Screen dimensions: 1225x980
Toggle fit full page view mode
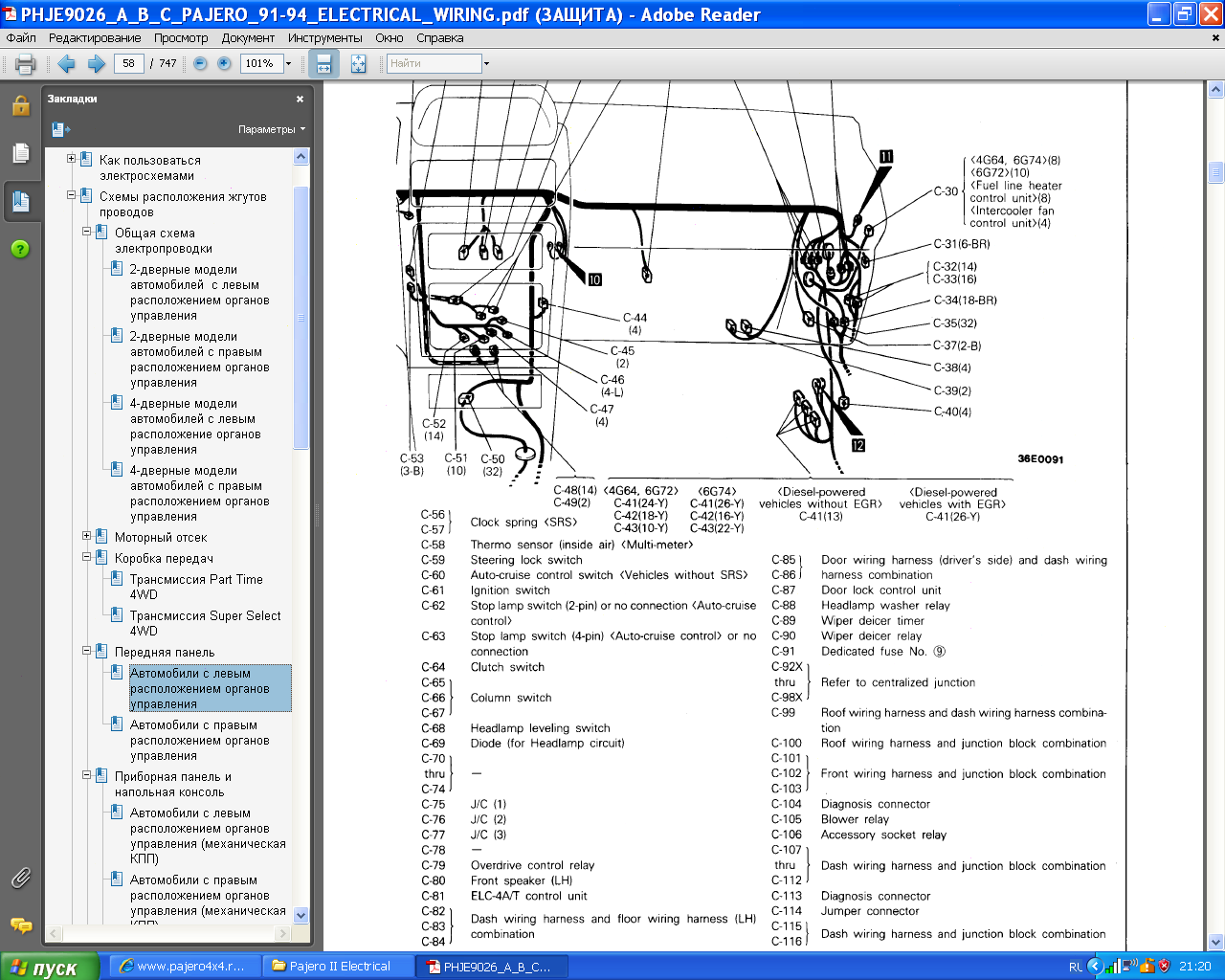tap(358, 64)
